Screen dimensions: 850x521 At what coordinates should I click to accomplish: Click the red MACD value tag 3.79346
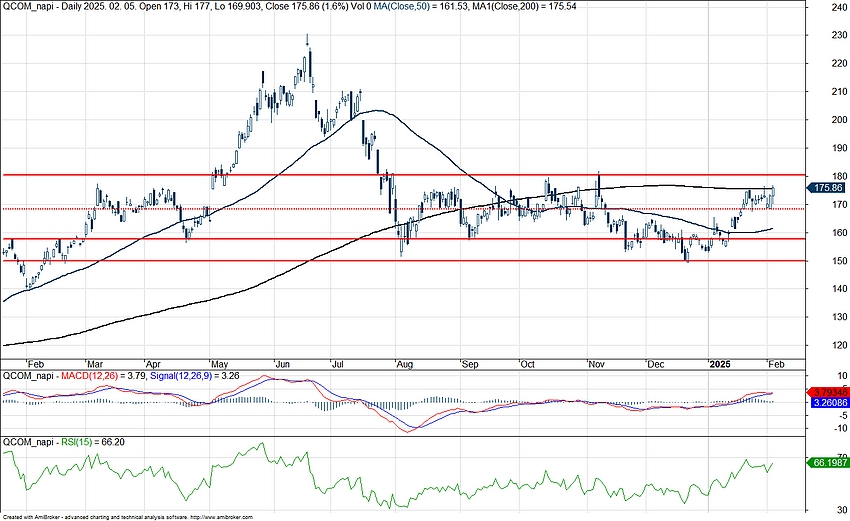coord(827,392)
